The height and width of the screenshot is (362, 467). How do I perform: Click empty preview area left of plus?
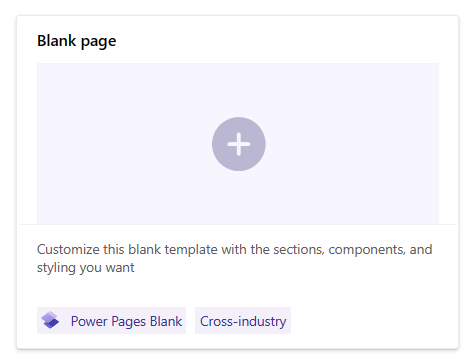click(x=124, y=144)
